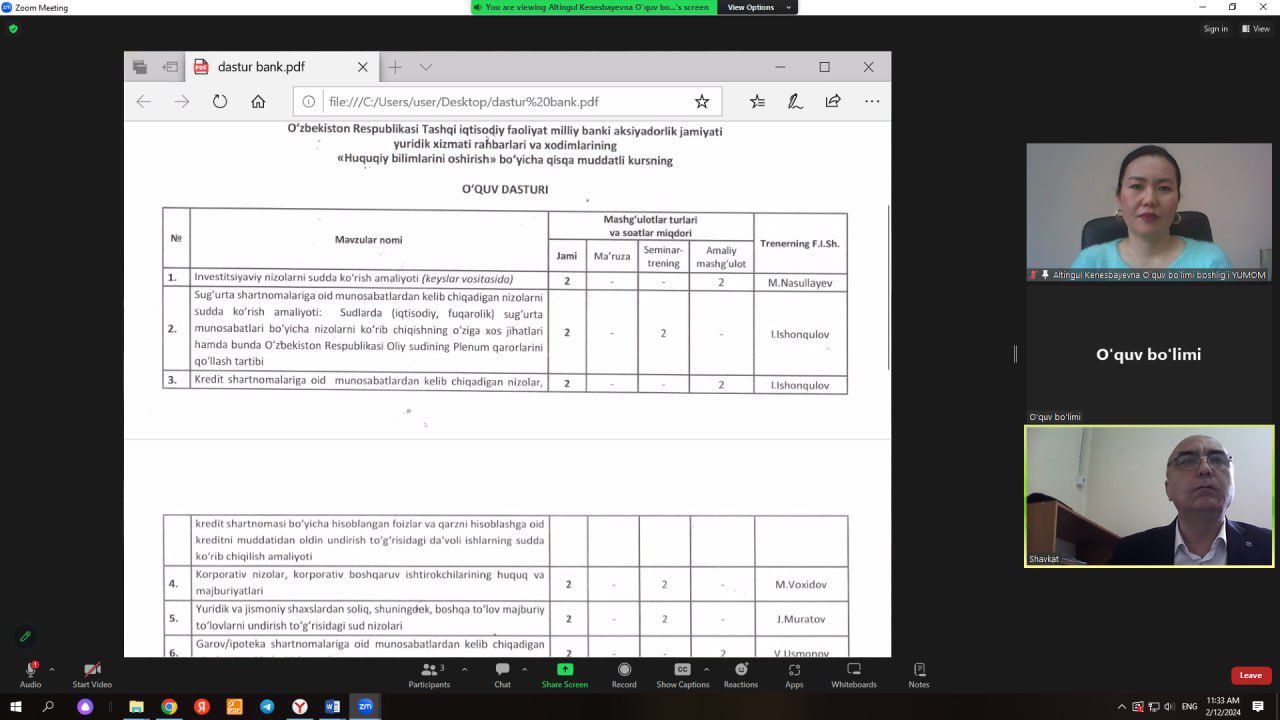Start recording with the Record icon
The image size is (1280, 720).
pyautogui.click(x=624, y=674)
